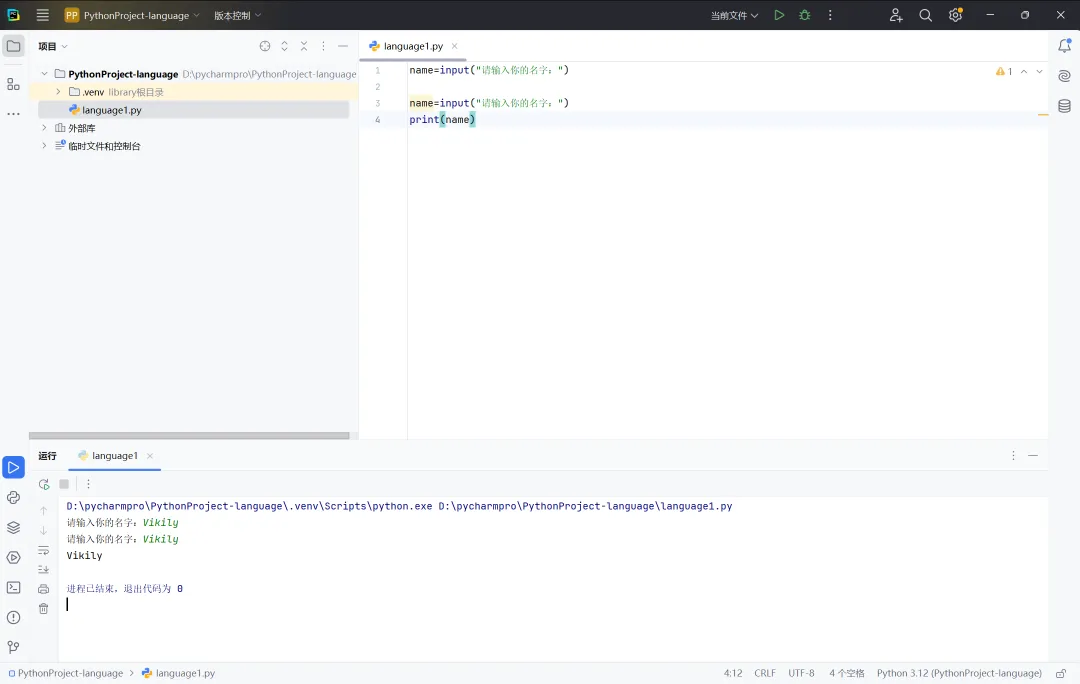Collapse all items in Project panel
1080x684 pixels.
click(304, 46)
